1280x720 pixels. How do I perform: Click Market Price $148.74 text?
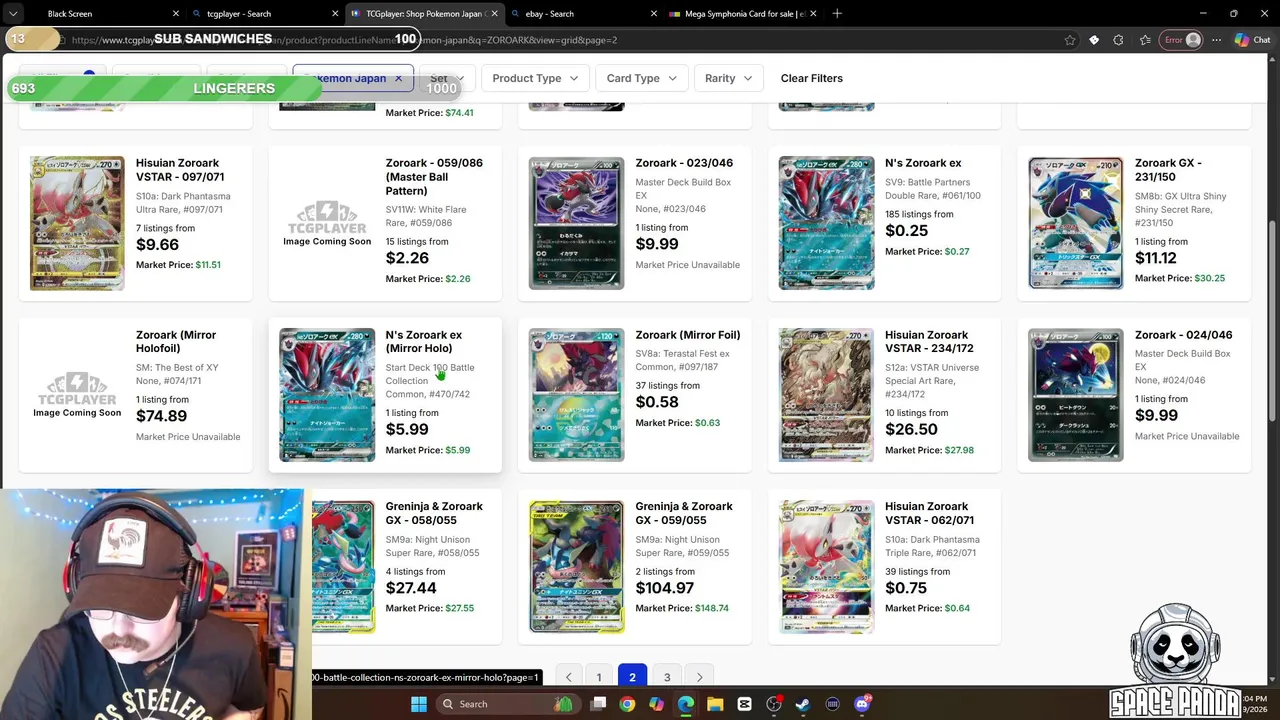[x=682, y=608]
